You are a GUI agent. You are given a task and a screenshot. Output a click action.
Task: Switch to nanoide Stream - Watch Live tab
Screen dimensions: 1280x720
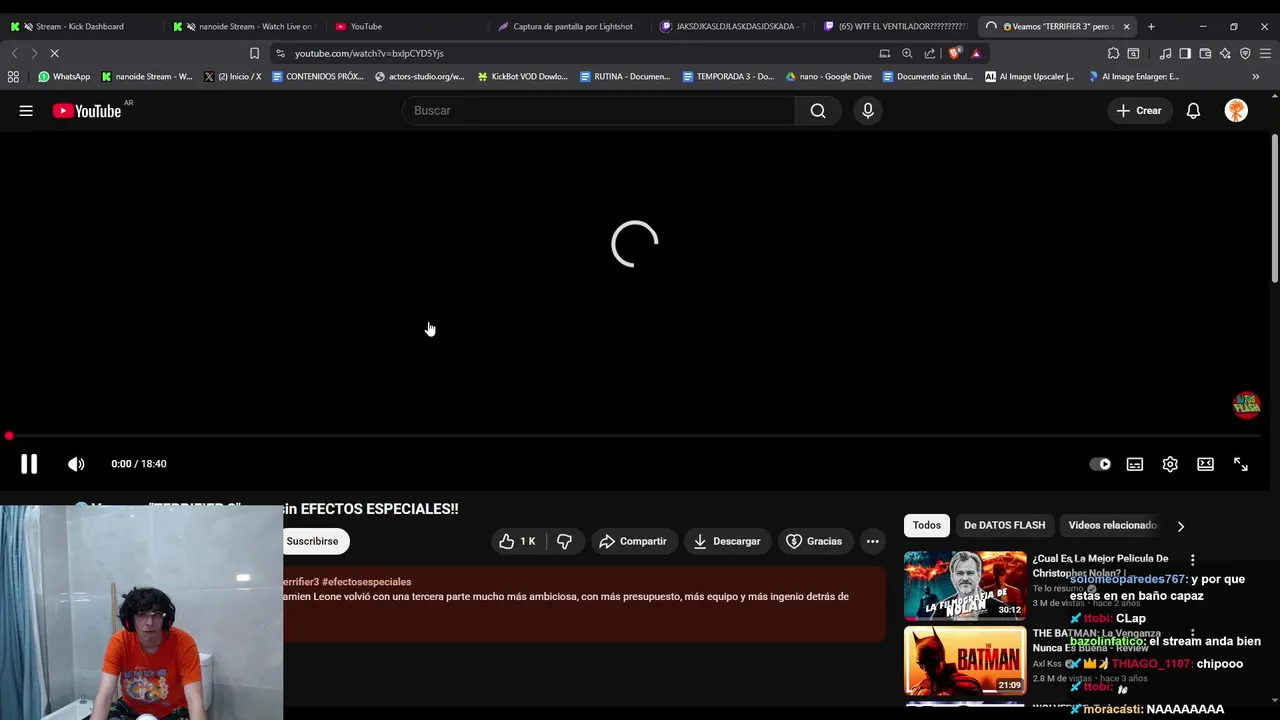[247, 26]
